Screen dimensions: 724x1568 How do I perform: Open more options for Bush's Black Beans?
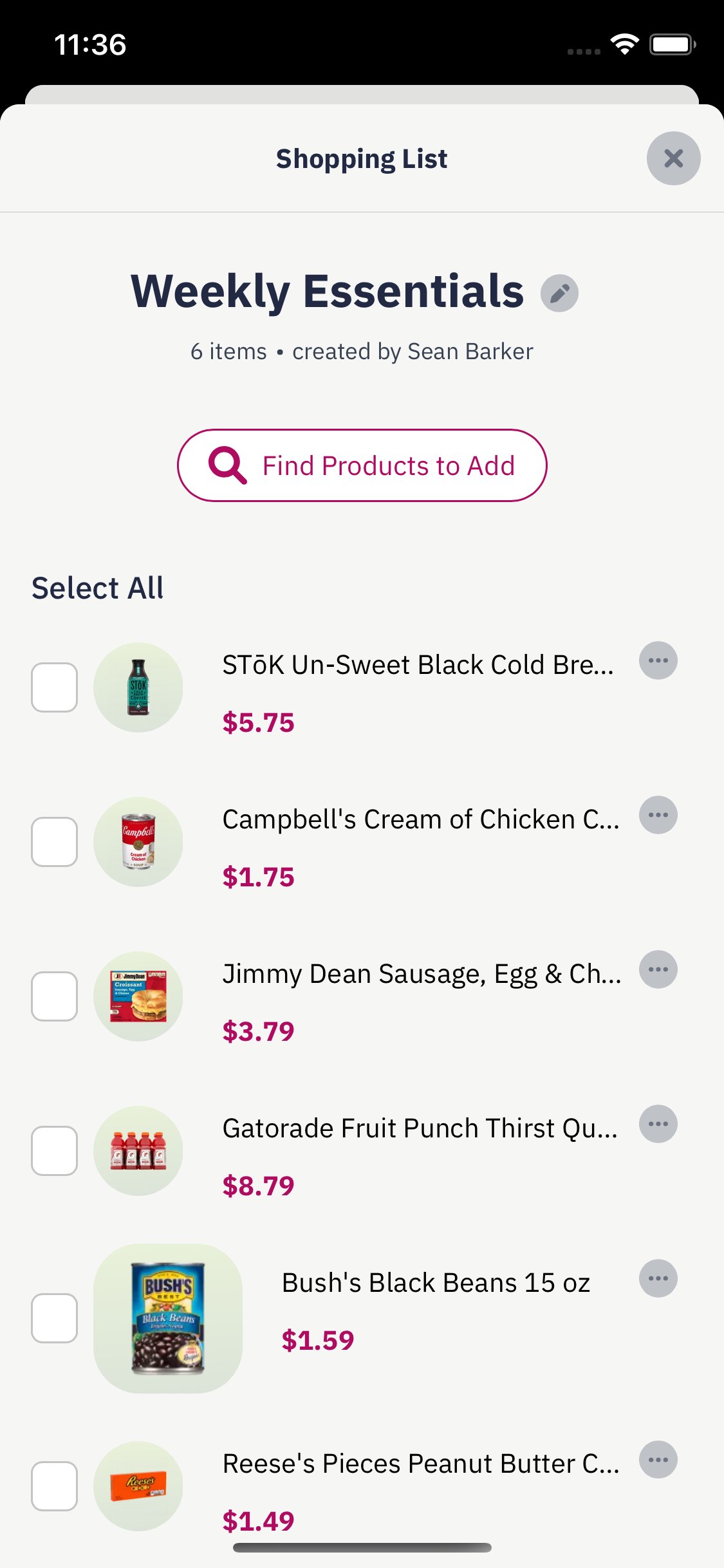658,1278
